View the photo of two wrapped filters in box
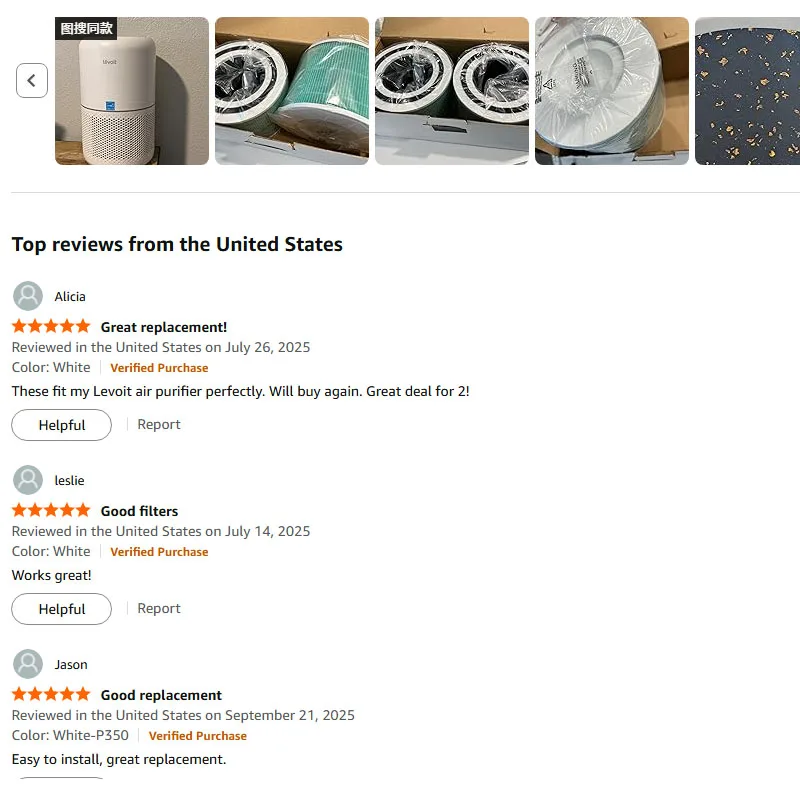 click(x=452, y=91)
